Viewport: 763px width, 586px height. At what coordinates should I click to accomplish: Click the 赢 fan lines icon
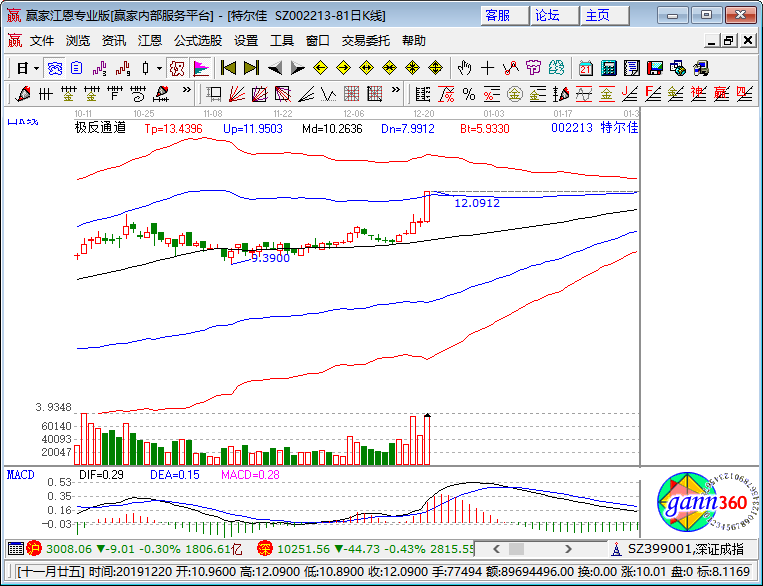coord(722,94)
